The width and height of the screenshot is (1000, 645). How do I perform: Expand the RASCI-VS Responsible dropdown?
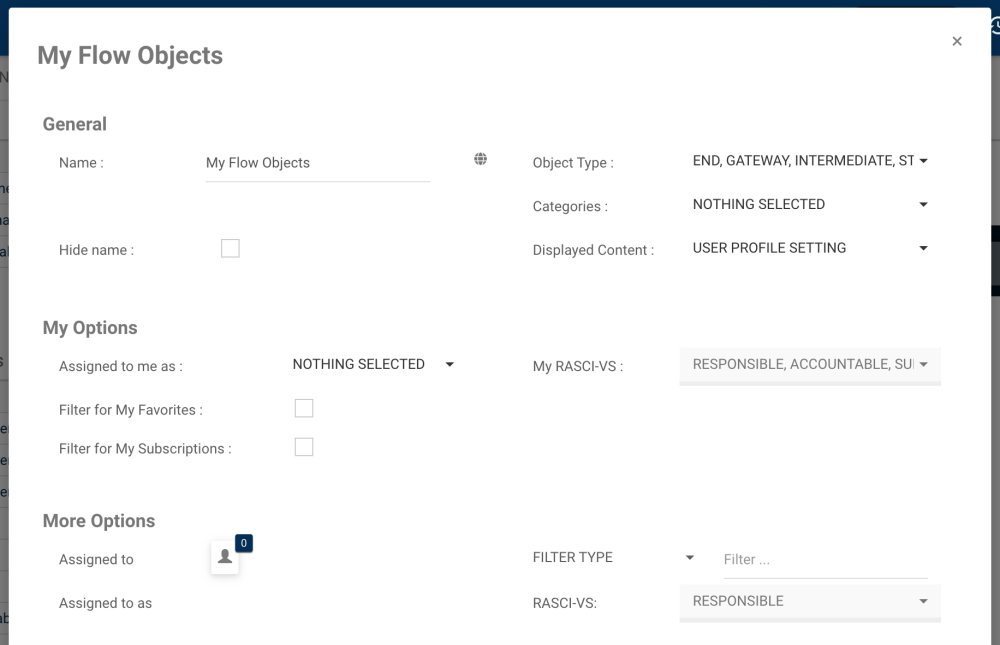[x=809, y=602]
